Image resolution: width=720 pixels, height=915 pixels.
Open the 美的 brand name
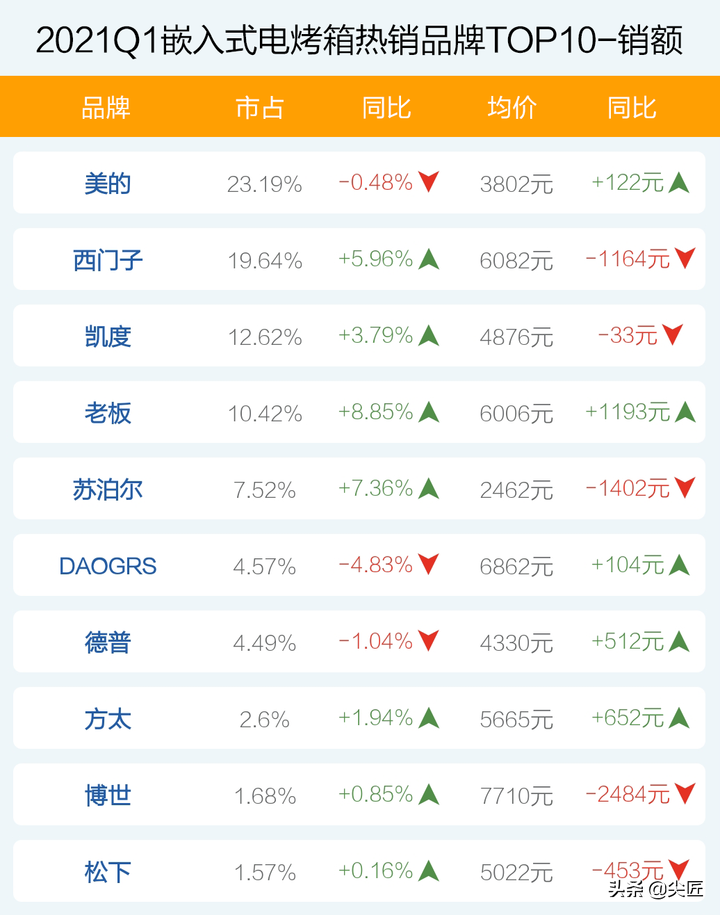[x=107, y=184]
